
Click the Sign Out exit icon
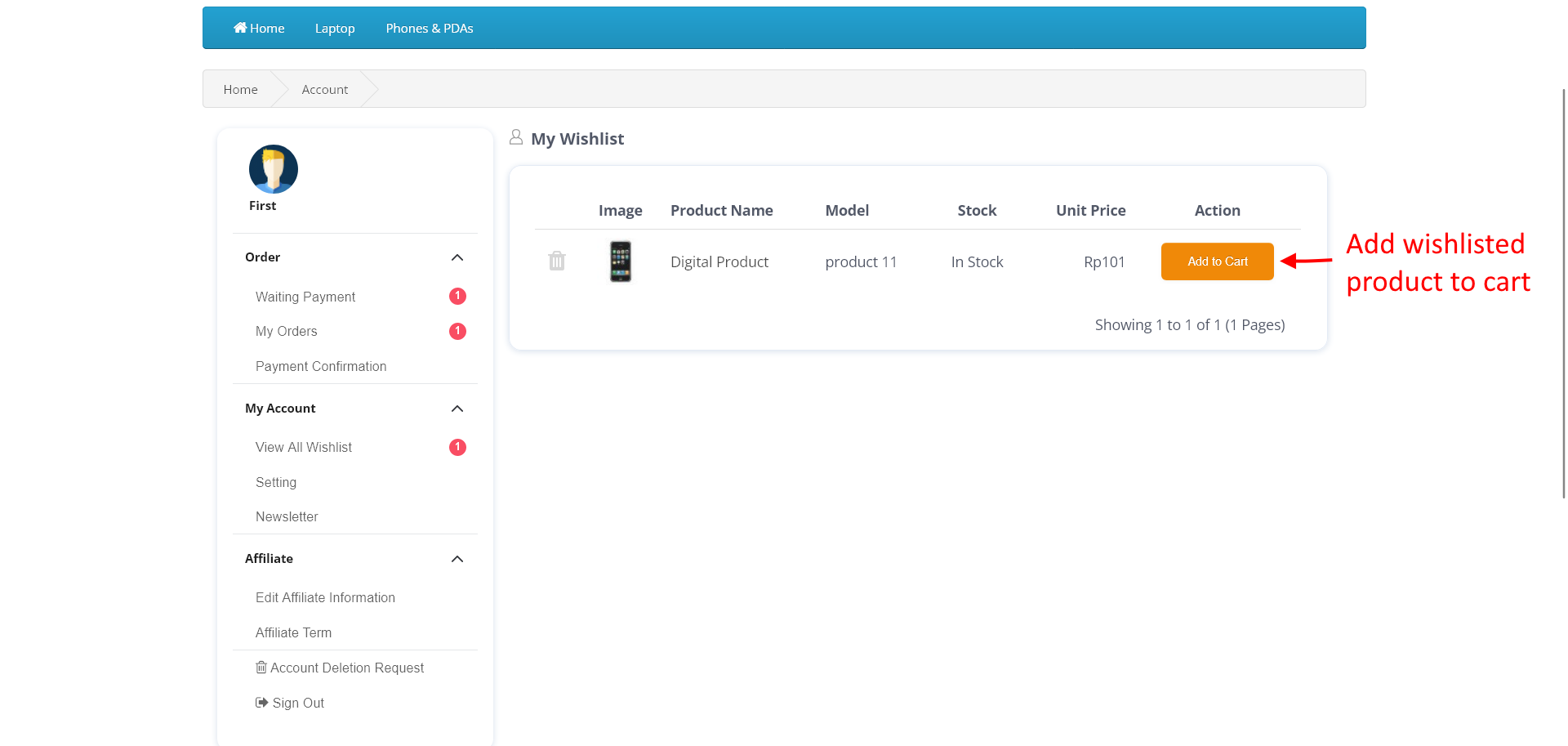click(x=261, y=703)
